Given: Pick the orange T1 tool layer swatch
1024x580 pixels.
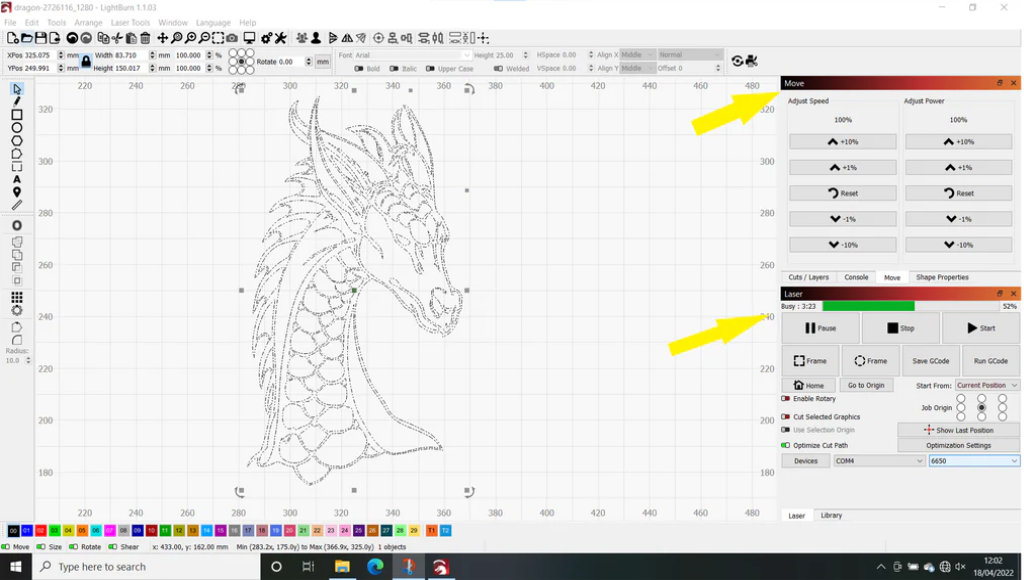Looking at the screenshot, I should click(432, 531).
